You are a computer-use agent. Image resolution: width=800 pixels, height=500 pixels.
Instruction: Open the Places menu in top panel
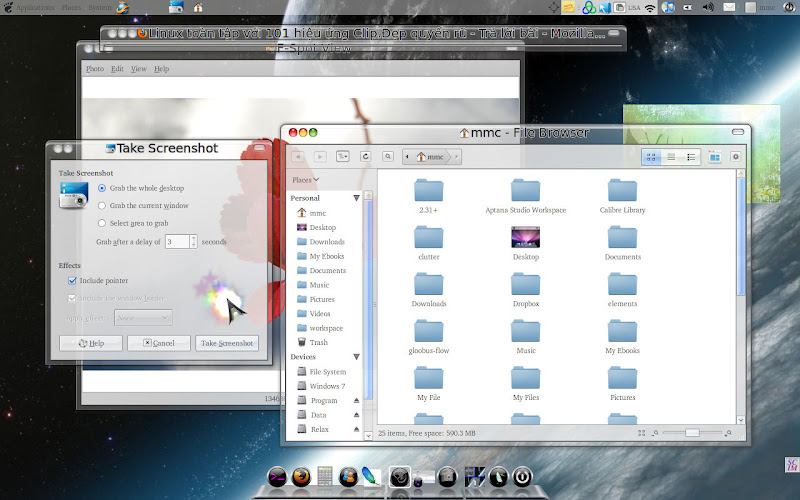pyautogui.click(x=71, y=7)
